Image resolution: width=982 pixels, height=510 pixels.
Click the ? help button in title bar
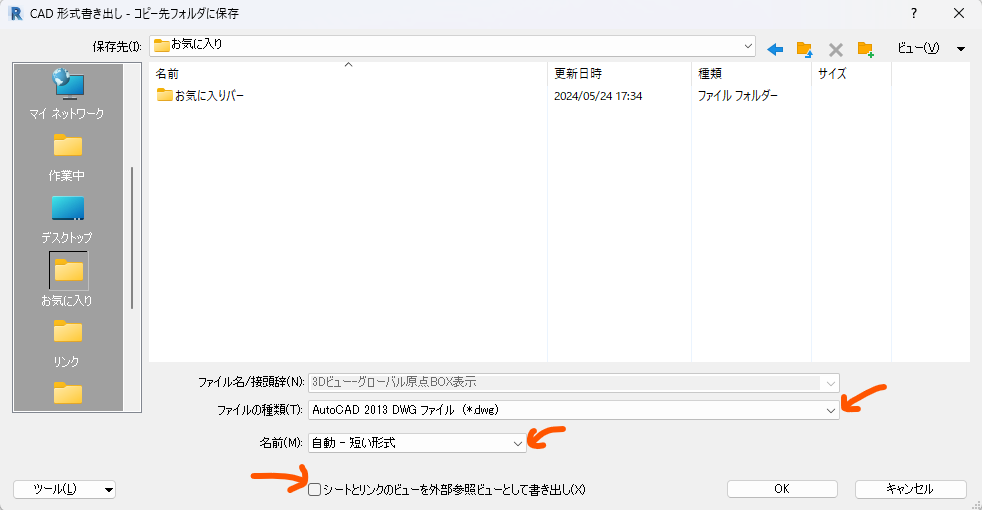coord(914,13)
